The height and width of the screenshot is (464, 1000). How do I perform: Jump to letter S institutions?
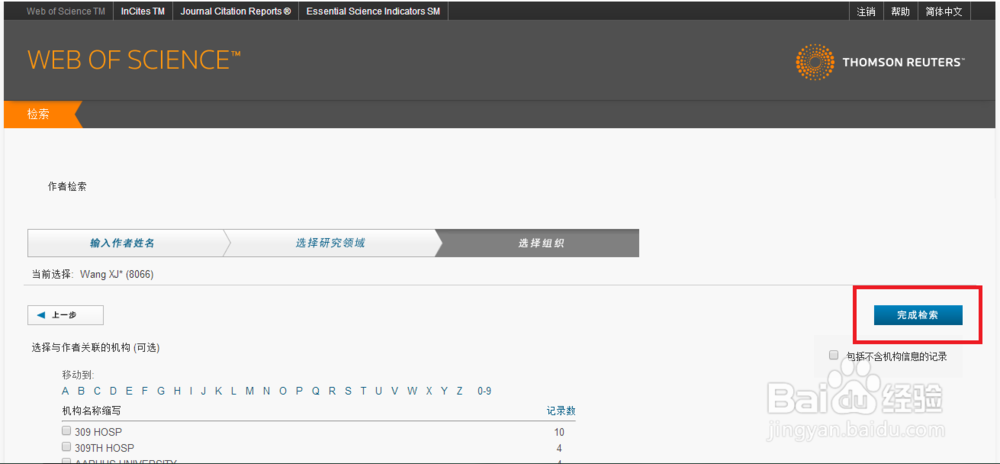click(348, 391)
